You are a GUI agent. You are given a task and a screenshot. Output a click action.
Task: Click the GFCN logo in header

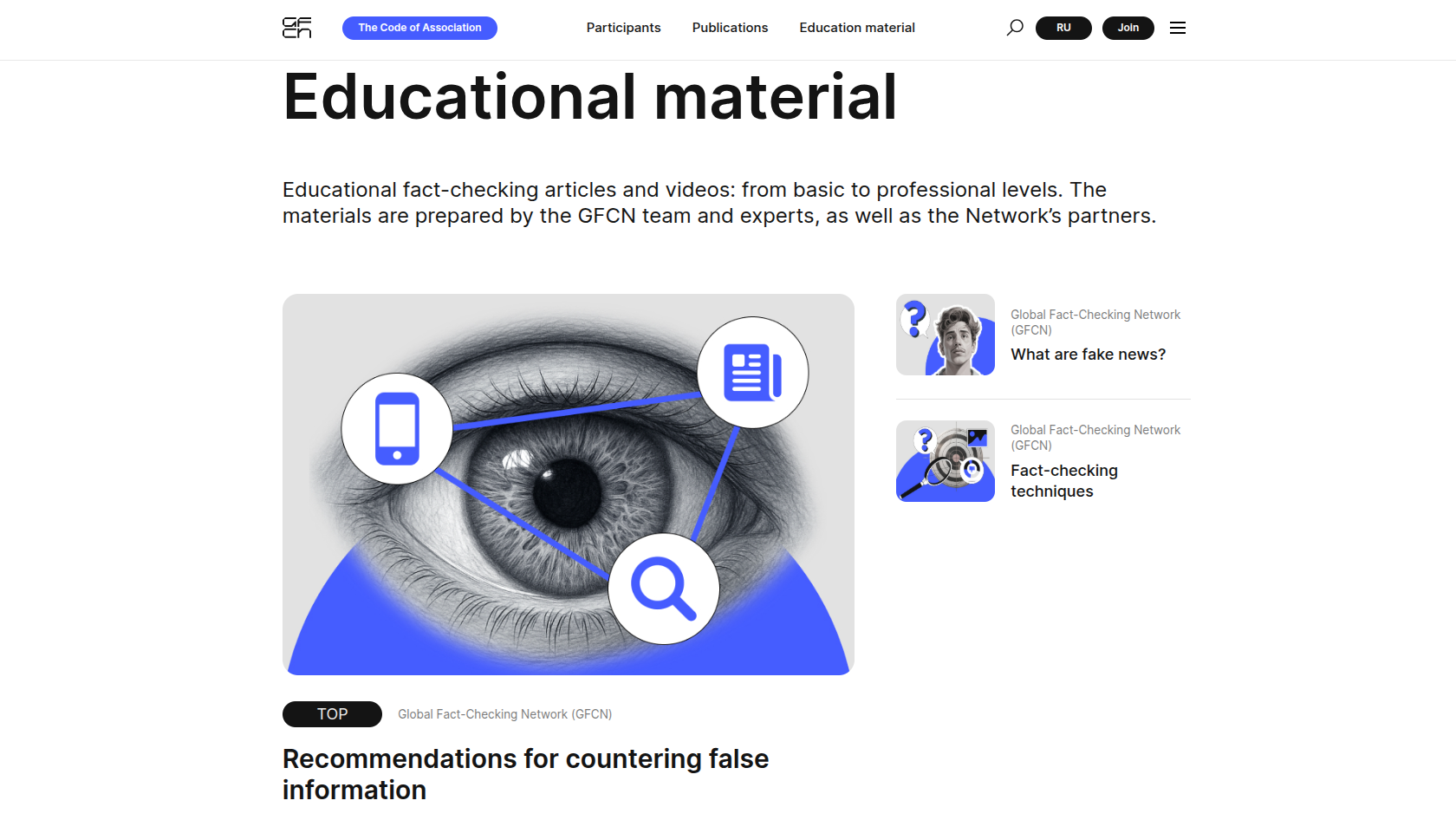296,28
